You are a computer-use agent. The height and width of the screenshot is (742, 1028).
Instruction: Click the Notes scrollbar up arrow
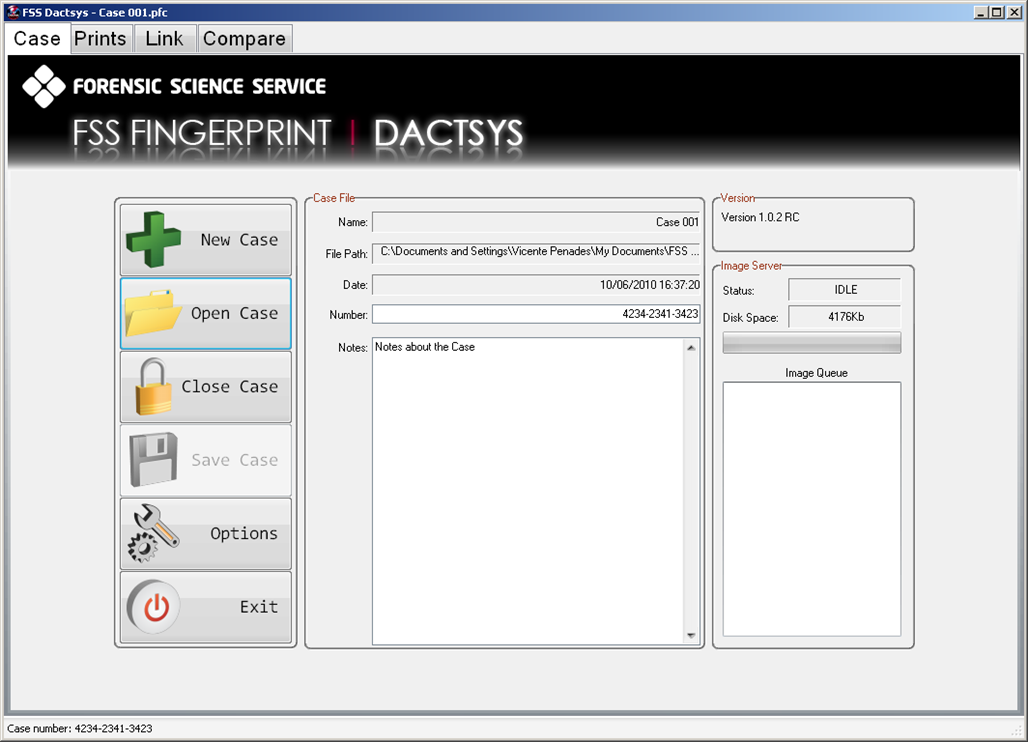pos(691,347)
